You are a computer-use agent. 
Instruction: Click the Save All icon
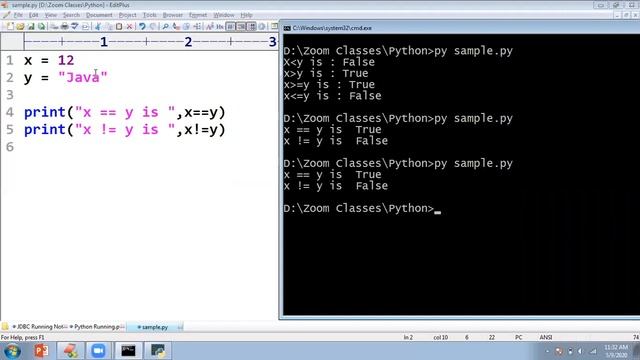[41, 27]
